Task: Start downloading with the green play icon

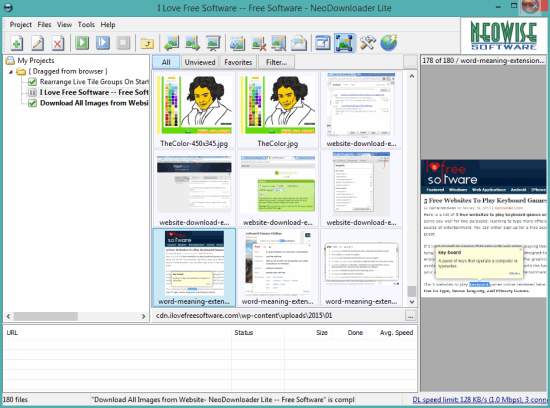Action: (82, 43)
